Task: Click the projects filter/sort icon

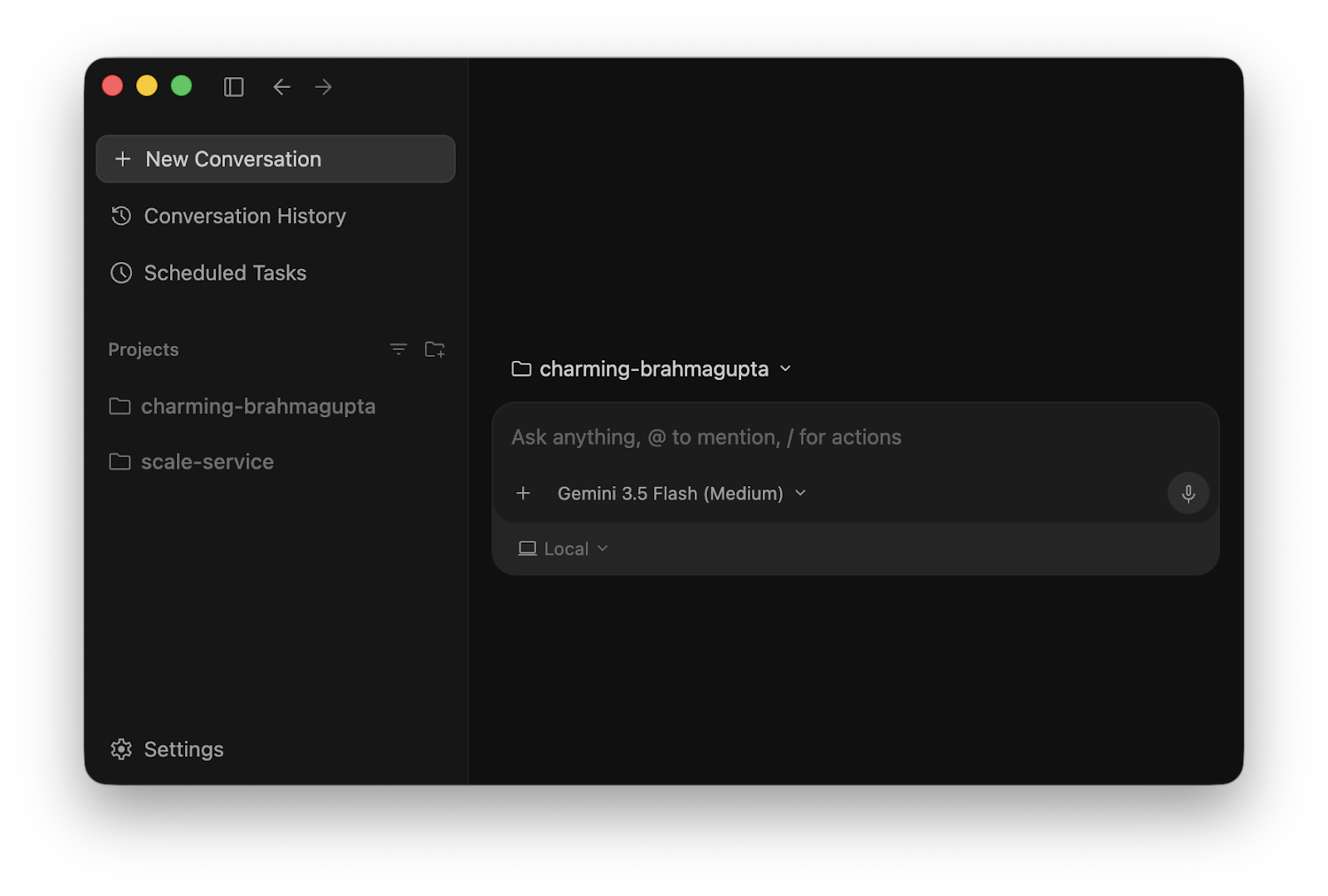Action: click(398, 349)
